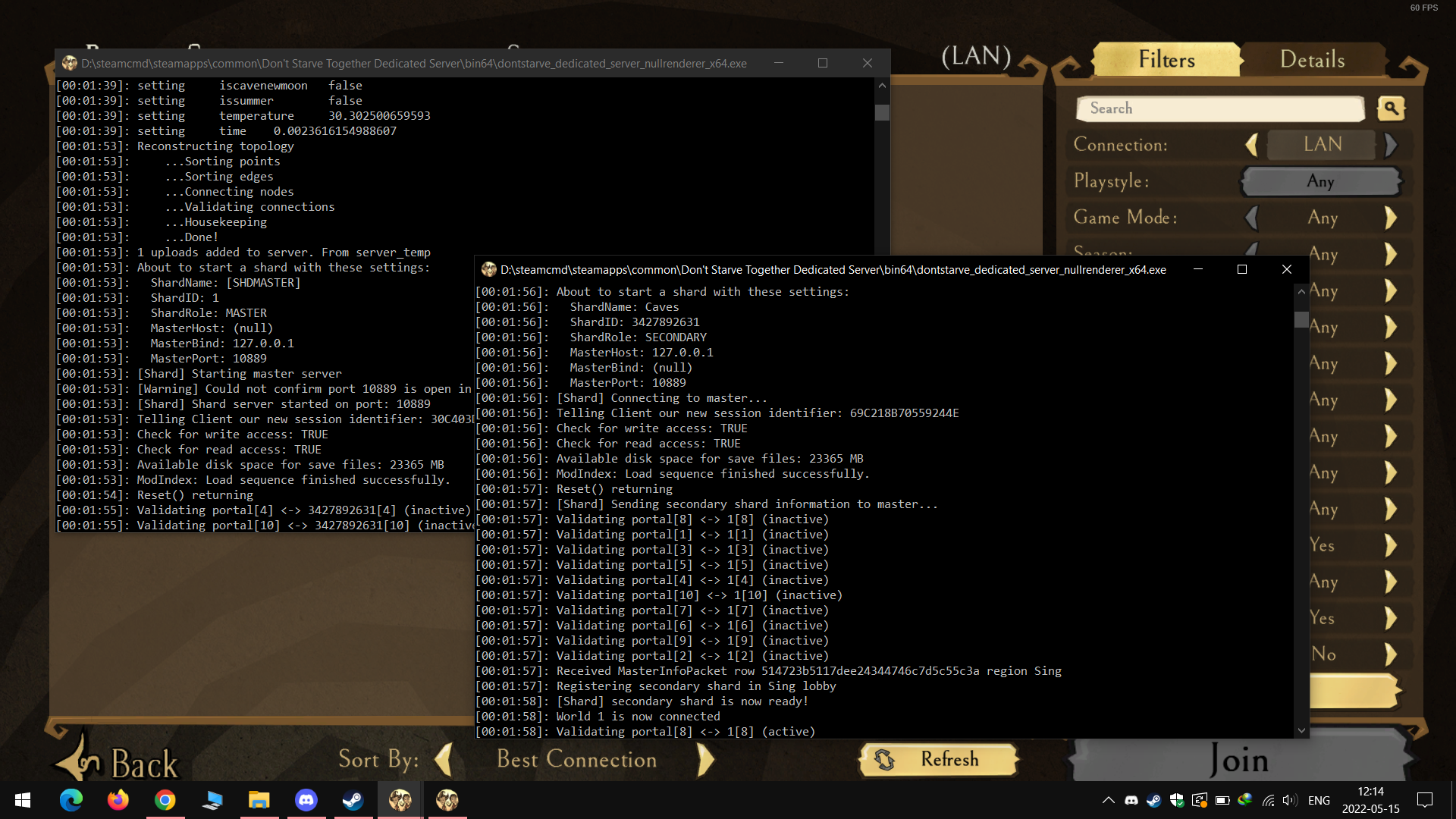Focus the server Search input field
This screenshot has height=819, width=1456.
(x=1219, y=108)
